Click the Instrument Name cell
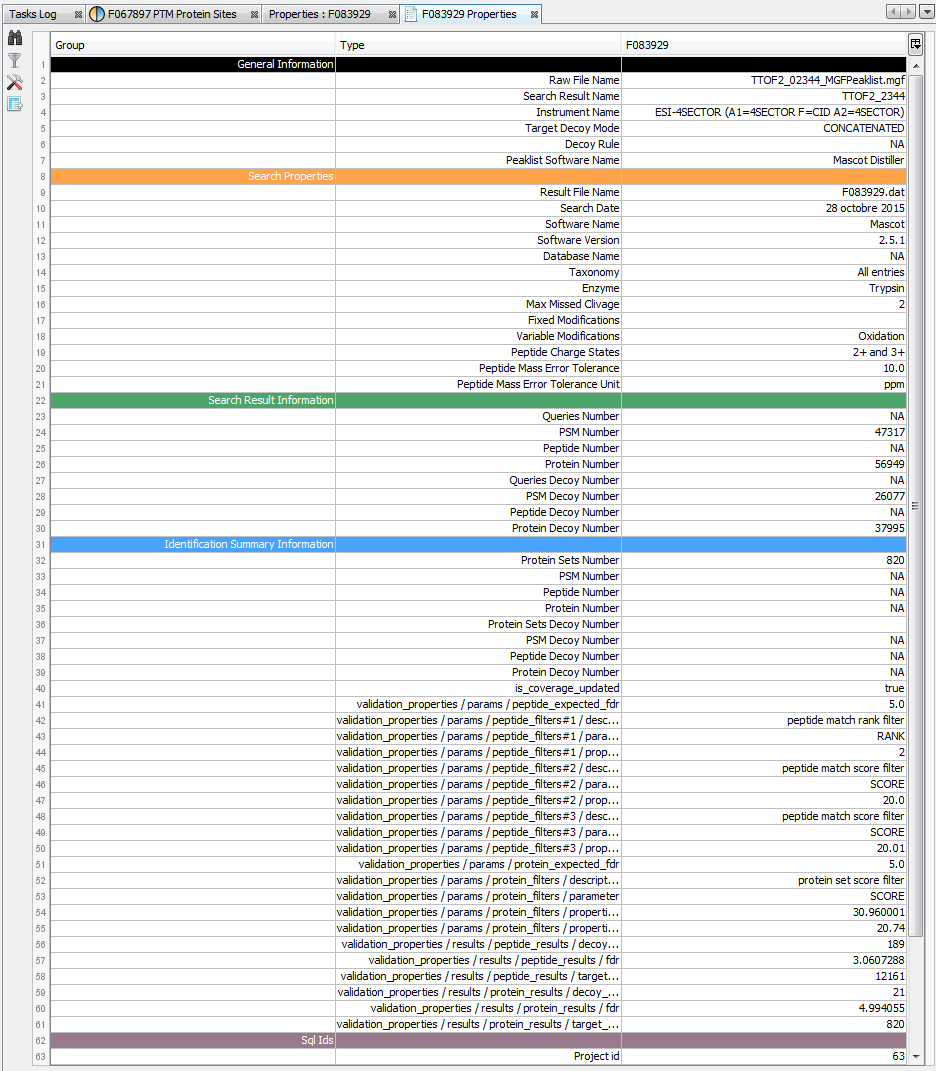 pyautogui.click(x=478, y=112)
